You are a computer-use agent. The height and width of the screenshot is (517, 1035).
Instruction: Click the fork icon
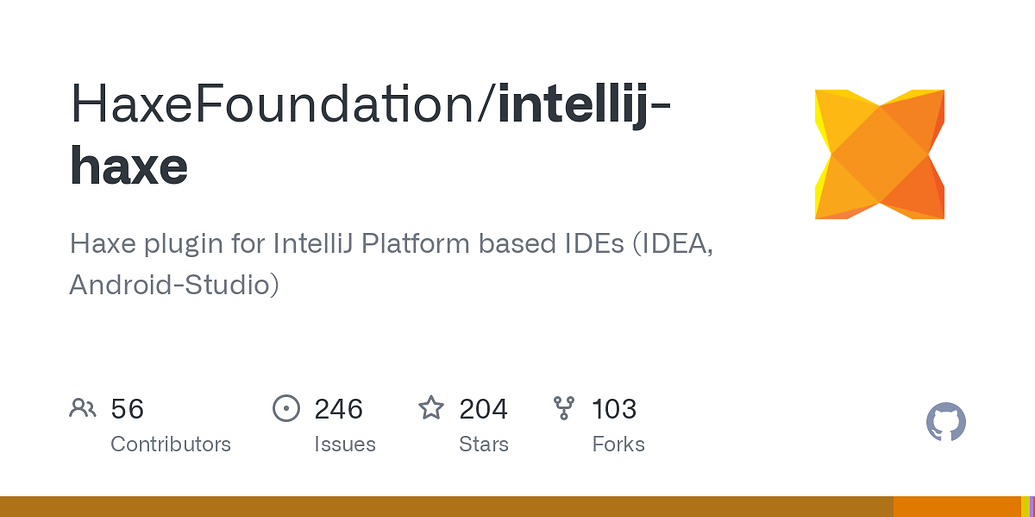[564, 408]
